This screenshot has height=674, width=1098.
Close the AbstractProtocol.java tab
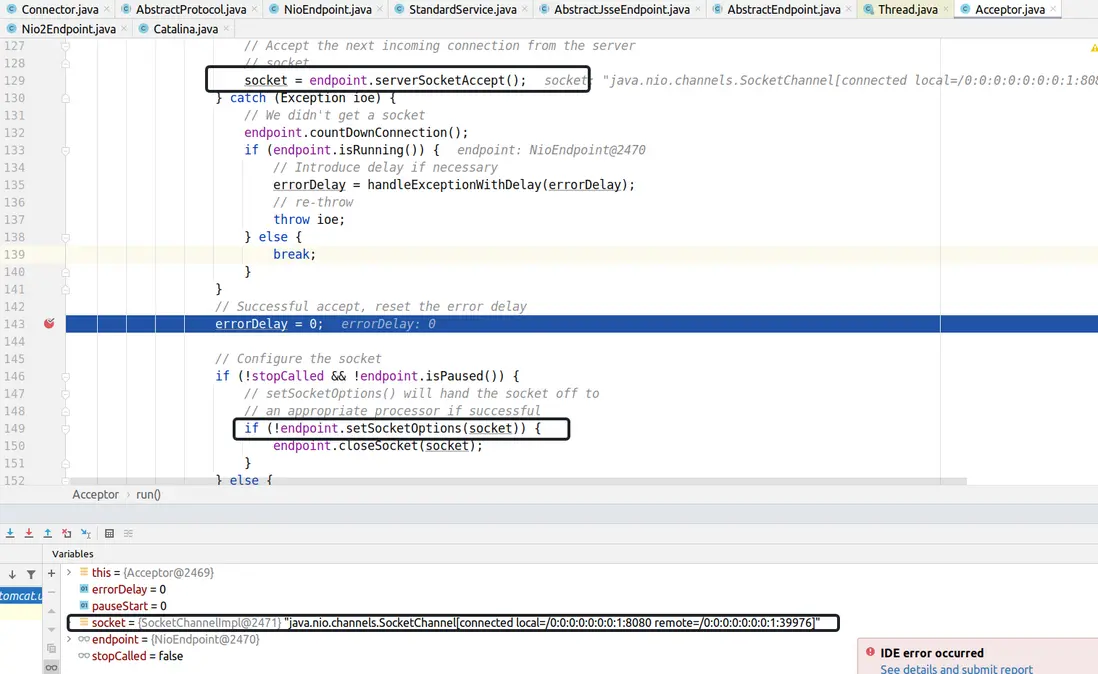click(x=254, y=9)
